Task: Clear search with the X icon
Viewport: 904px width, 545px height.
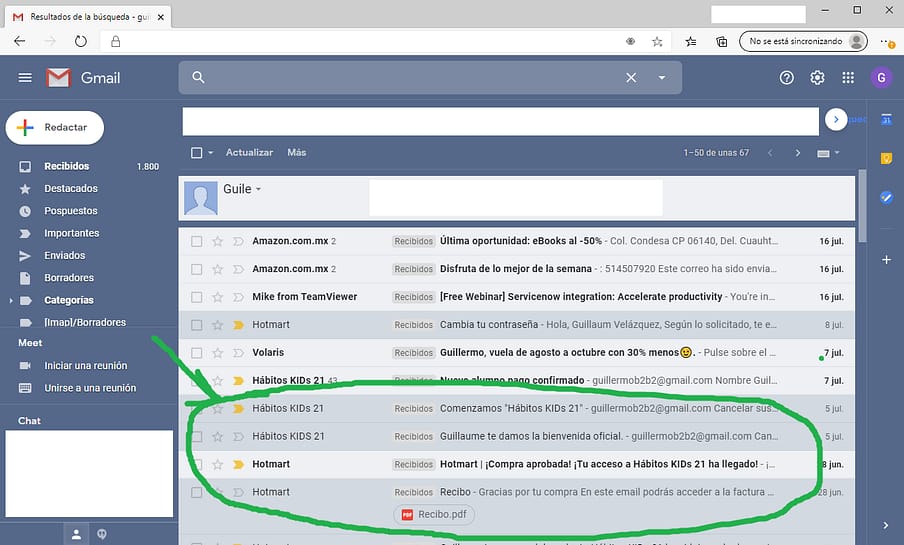Action: 631,77
